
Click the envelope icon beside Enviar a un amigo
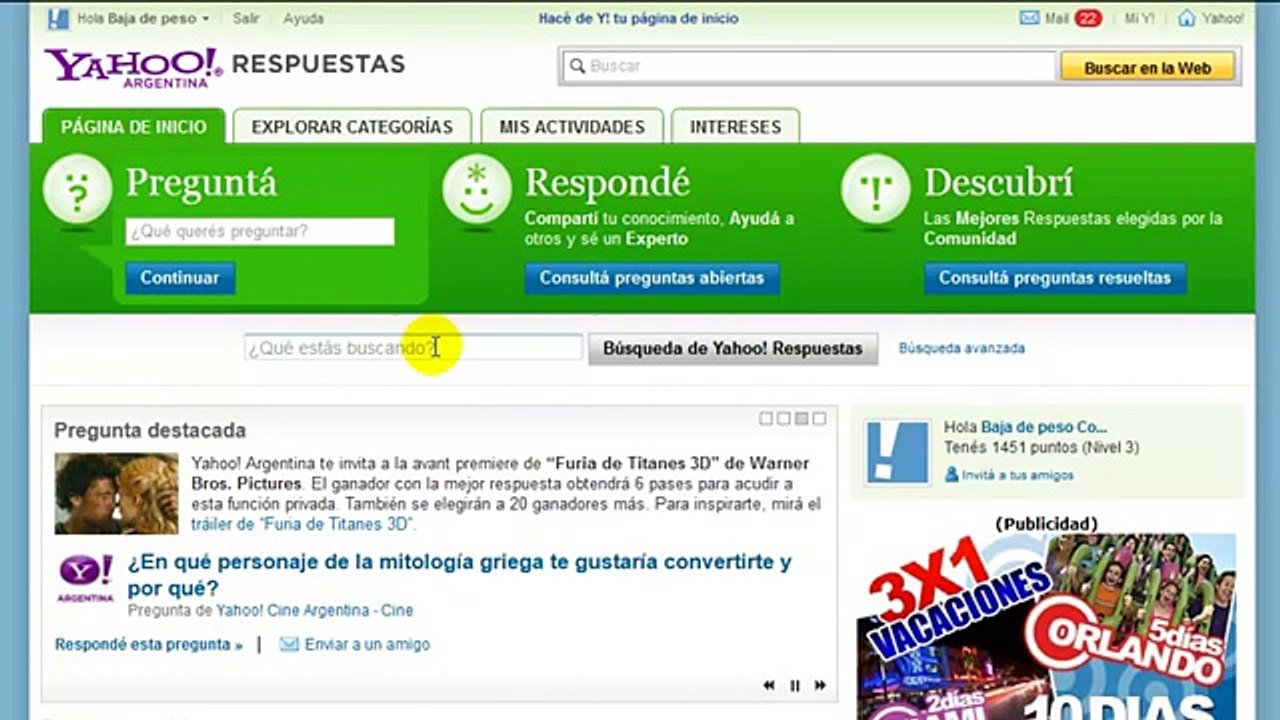289,645
